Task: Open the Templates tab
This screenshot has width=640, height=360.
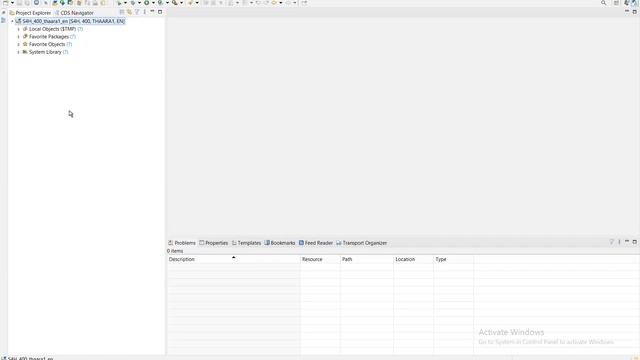Action: (247, 243)
